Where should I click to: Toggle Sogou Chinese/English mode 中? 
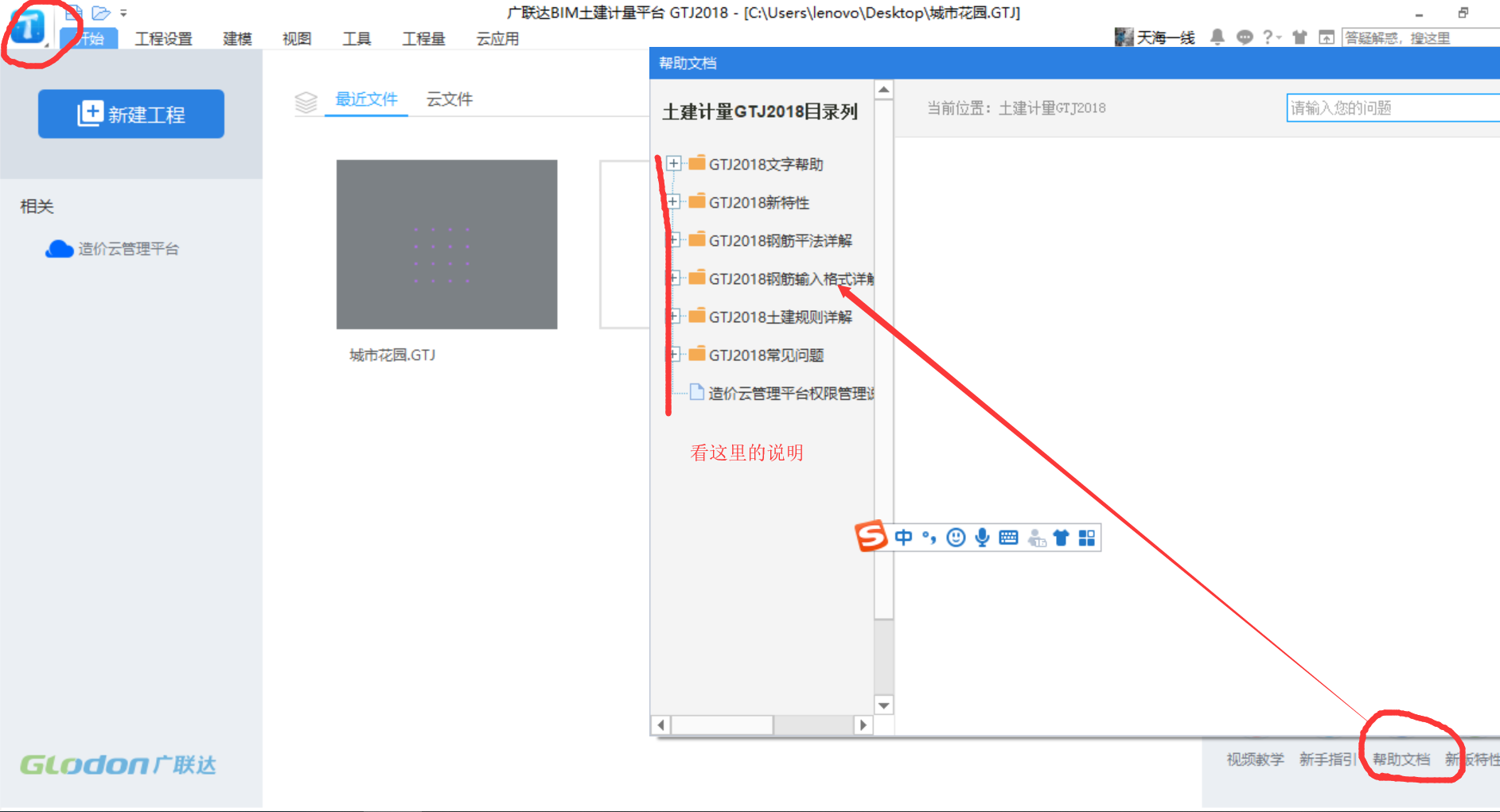point(903,538)
